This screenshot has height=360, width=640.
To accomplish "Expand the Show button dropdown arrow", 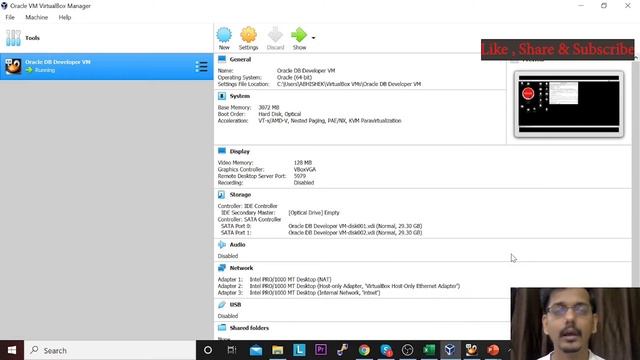I will [x=313, y=38].
